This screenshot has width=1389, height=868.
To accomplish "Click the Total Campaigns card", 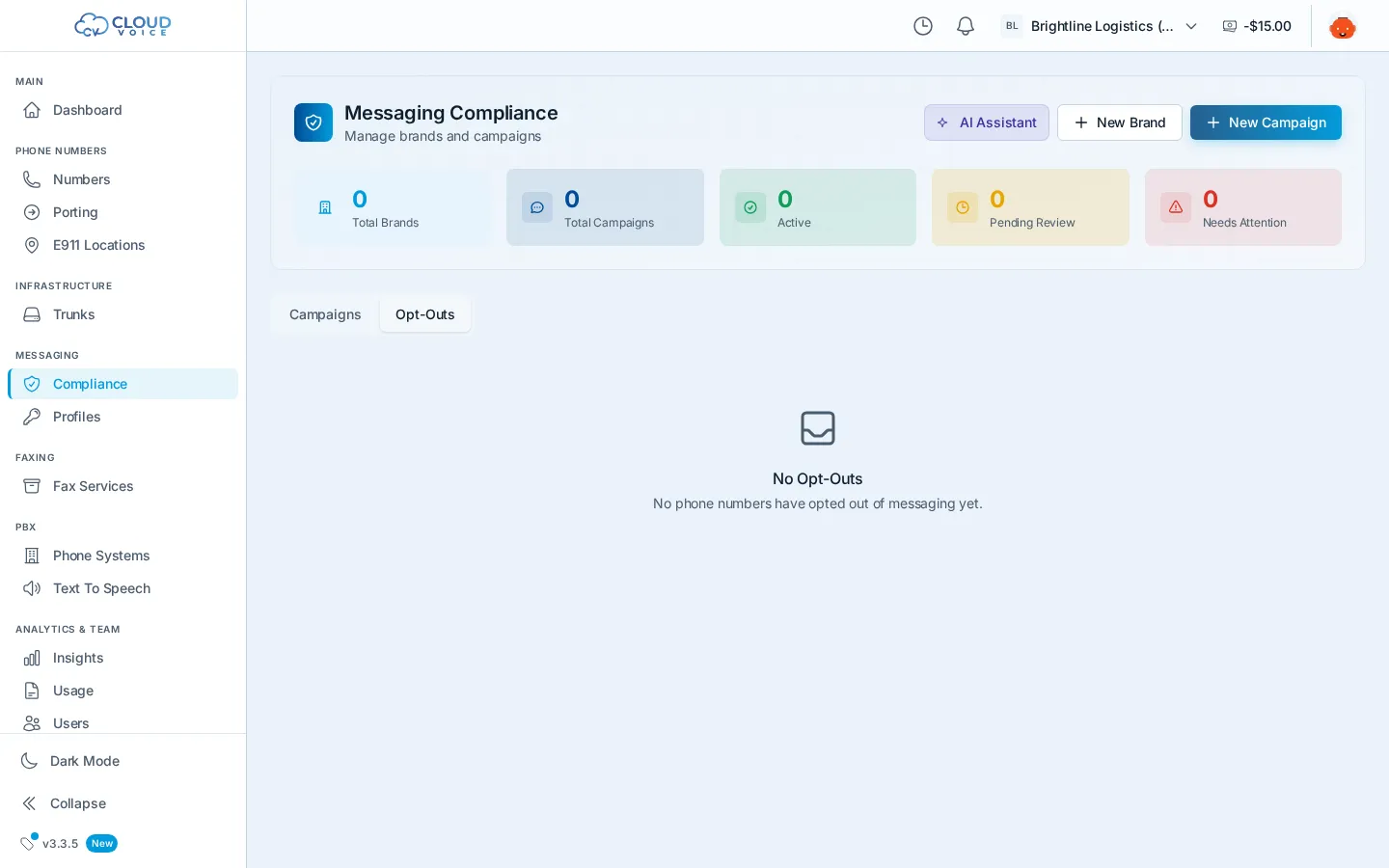I will click(x=605, y=207).
